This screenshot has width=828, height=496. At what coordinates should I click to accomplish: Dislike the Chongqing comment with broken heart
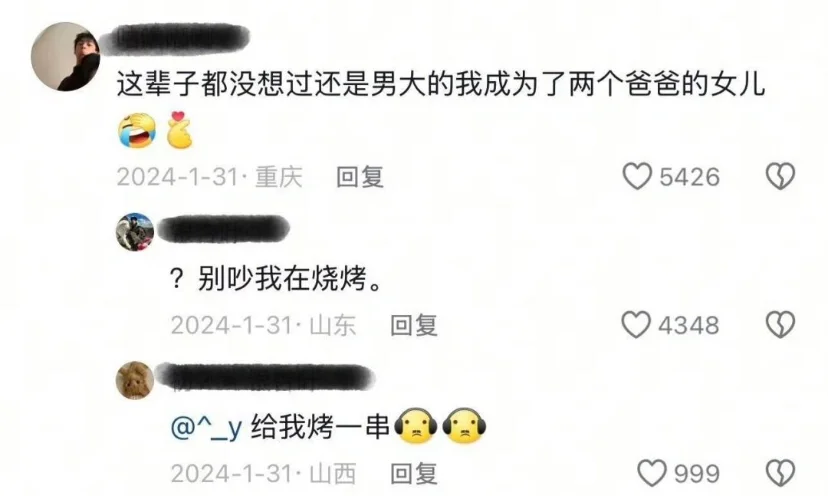point(780,176)
